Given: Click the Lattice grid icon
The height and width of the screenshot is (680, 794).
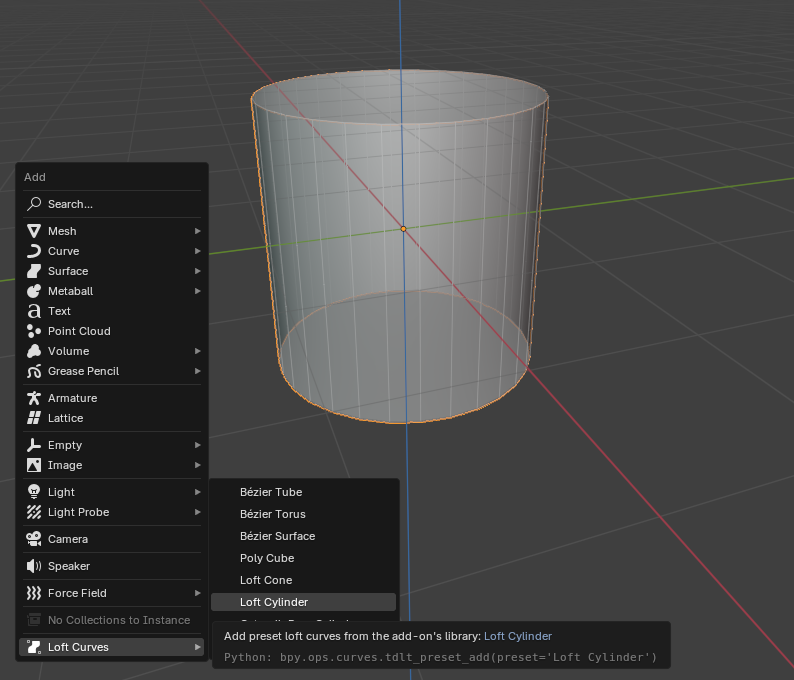Looking at the screenshot, I should [34, 418].
